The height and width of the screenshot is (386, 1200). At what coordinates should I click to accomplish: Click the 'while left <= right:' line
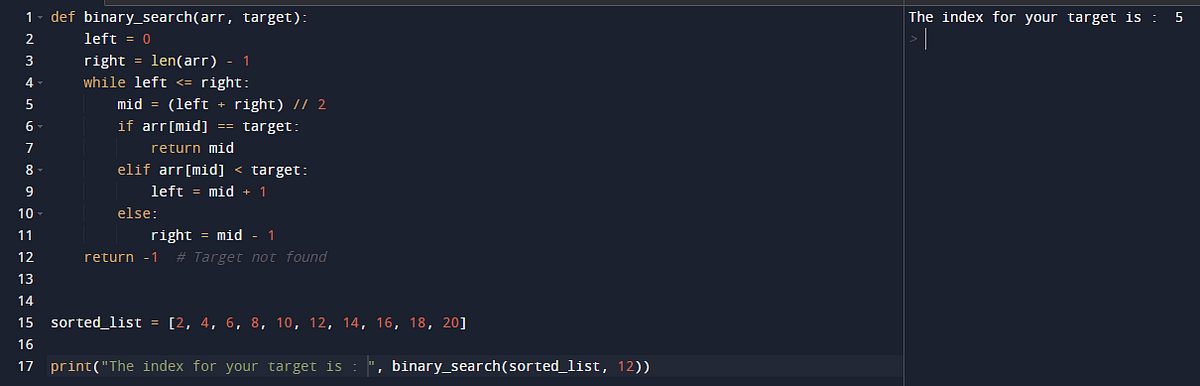pos(166,83)
